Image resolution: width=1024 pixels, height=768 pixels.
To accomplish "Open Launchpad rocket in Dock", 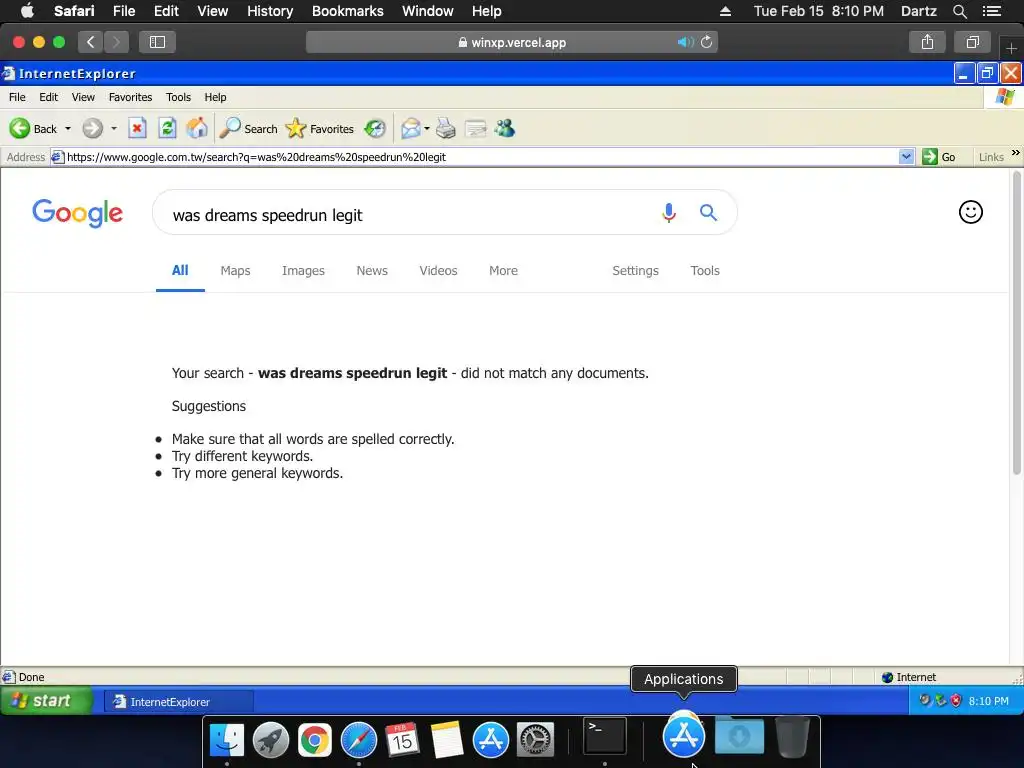I will point(270,740).
